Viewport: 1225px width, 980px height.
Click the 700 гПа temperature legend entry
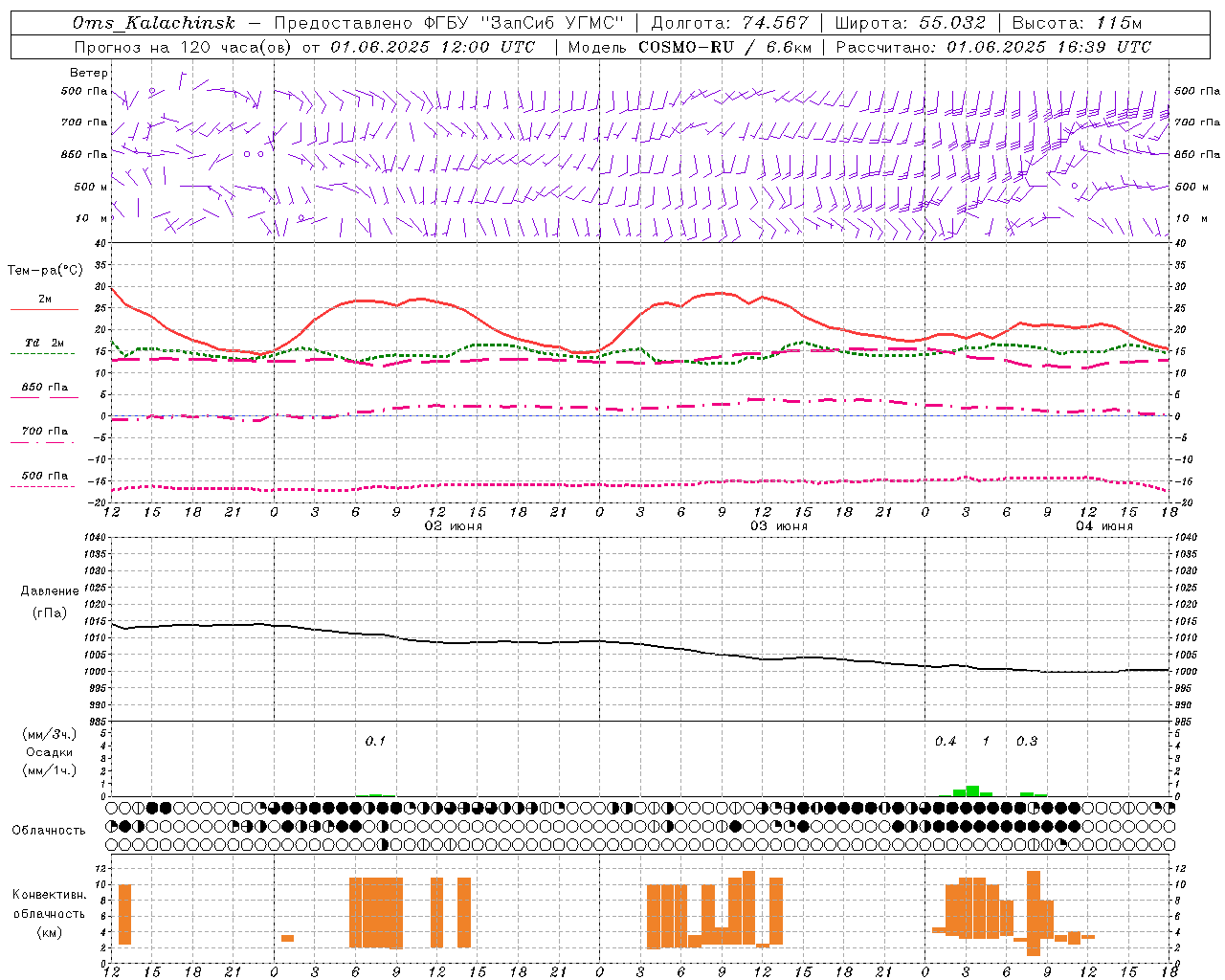pos(45,432)
